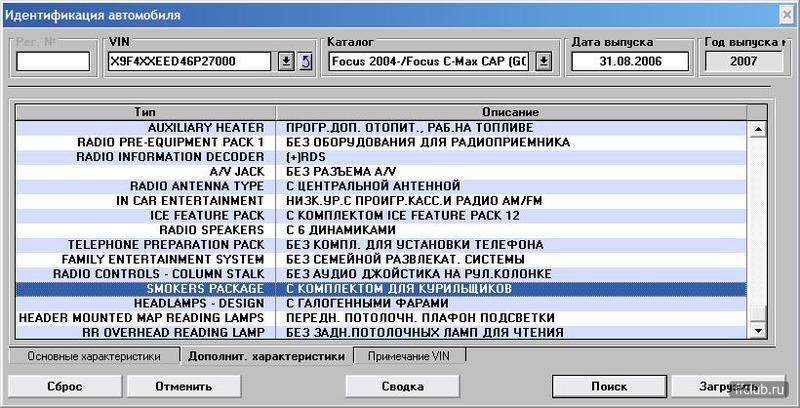Select the RR OVERHEAD READING LAMP row
Screen dimensions: 800x408
tap(381, 333)
